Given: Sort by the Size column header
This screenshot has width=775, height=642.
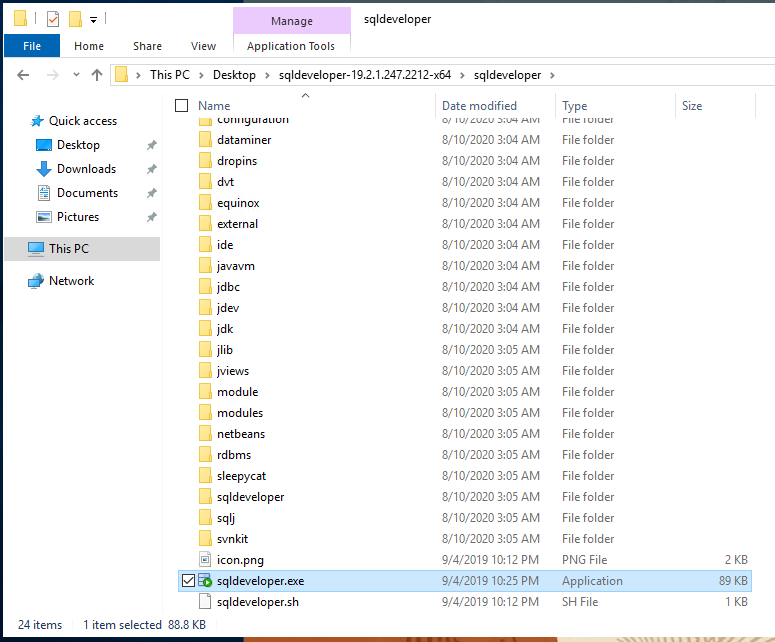Looking at the screenshot, I should pos(692,106).
